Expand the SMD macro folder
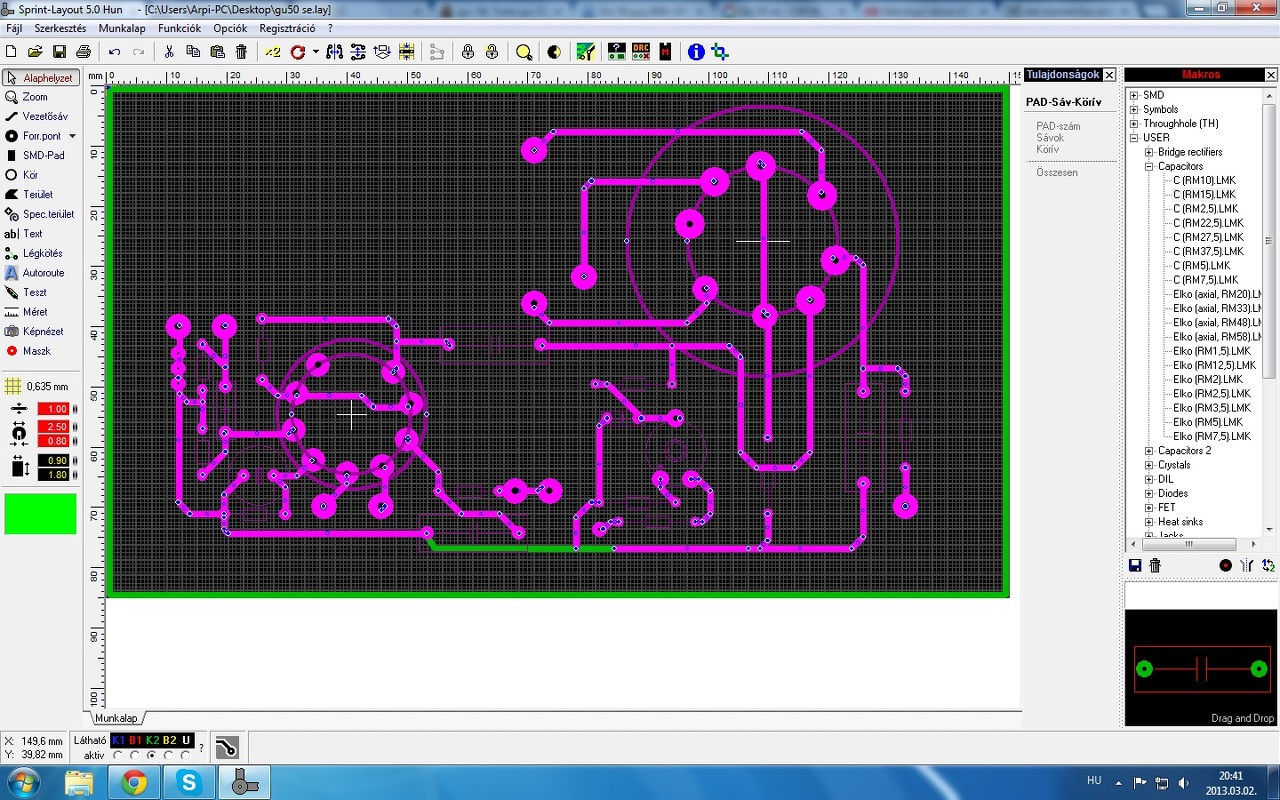The image size is (1280, 800). (1134, 96)
